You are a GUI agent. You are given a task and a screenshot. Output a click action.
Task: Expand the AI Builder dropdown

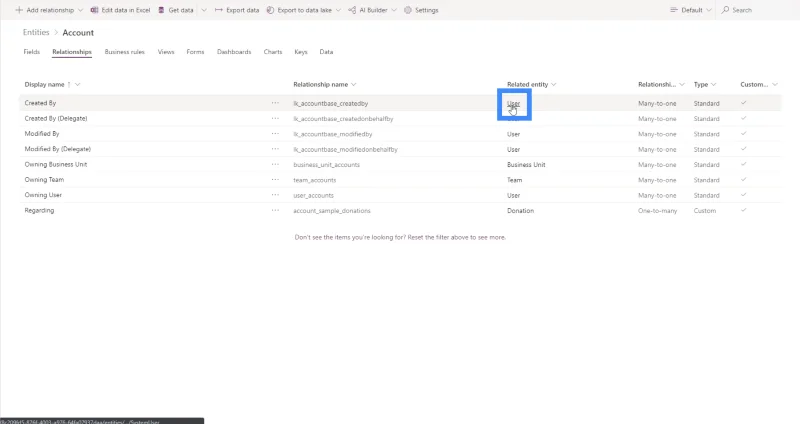394,10
